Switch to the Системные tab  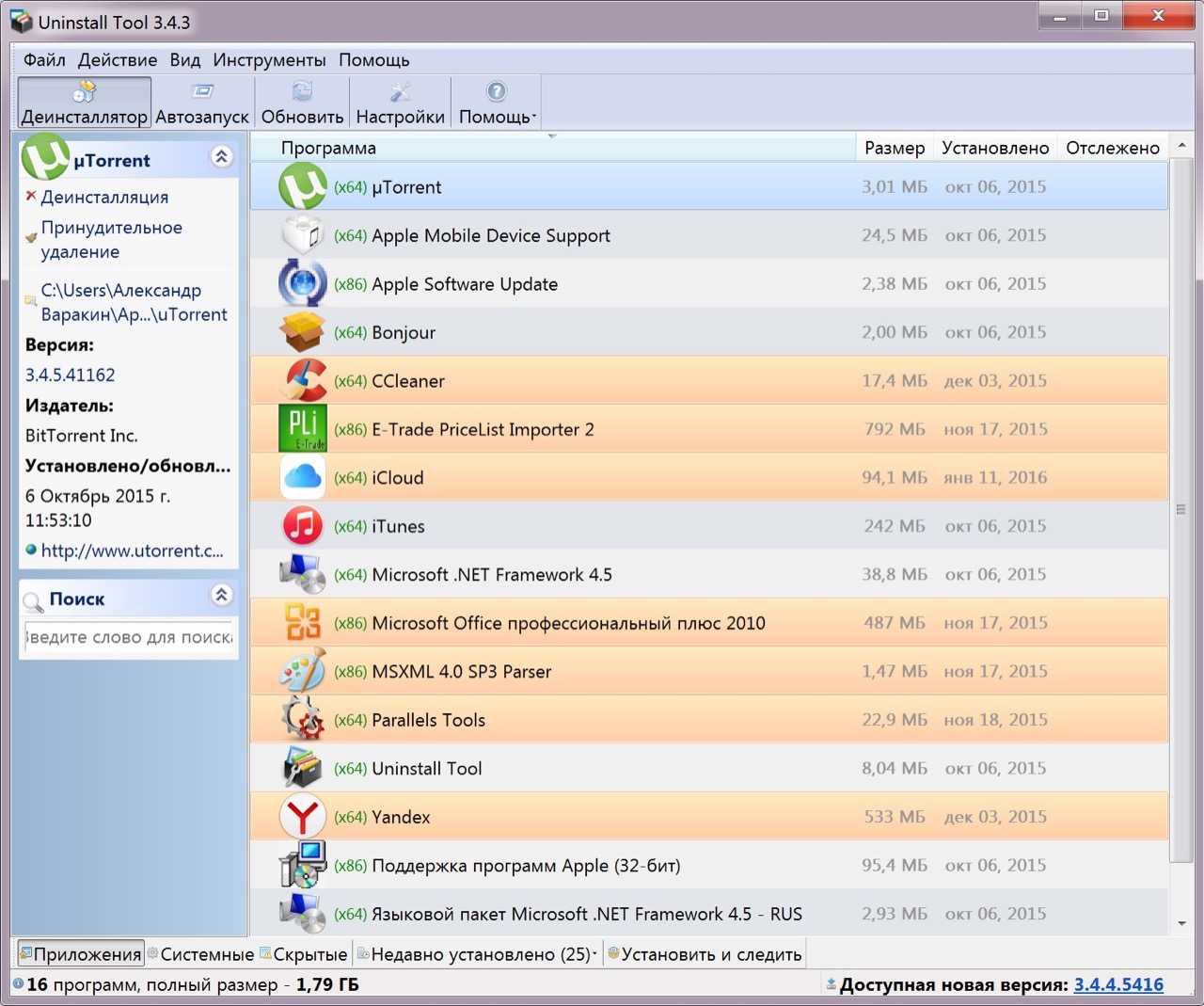click(x=200, y=954)
